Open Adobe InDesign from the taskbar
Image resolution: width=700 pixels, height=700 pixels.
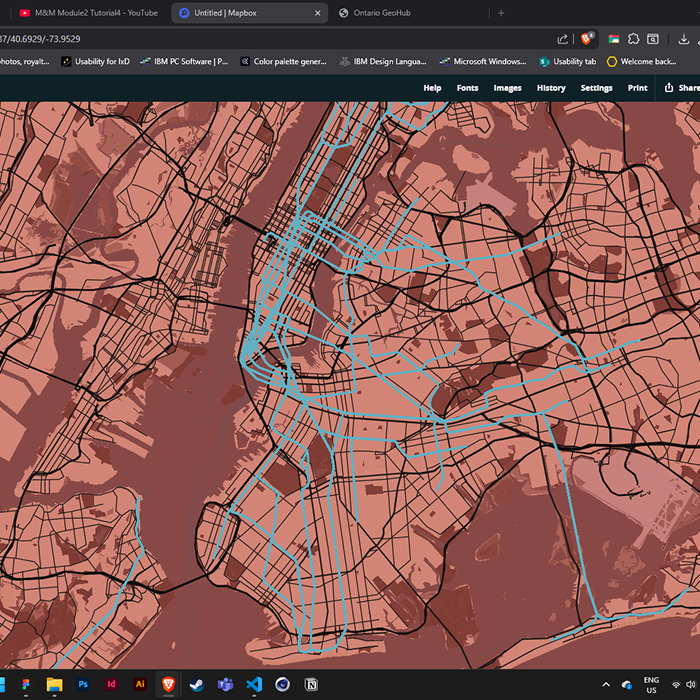click(111, 685)
